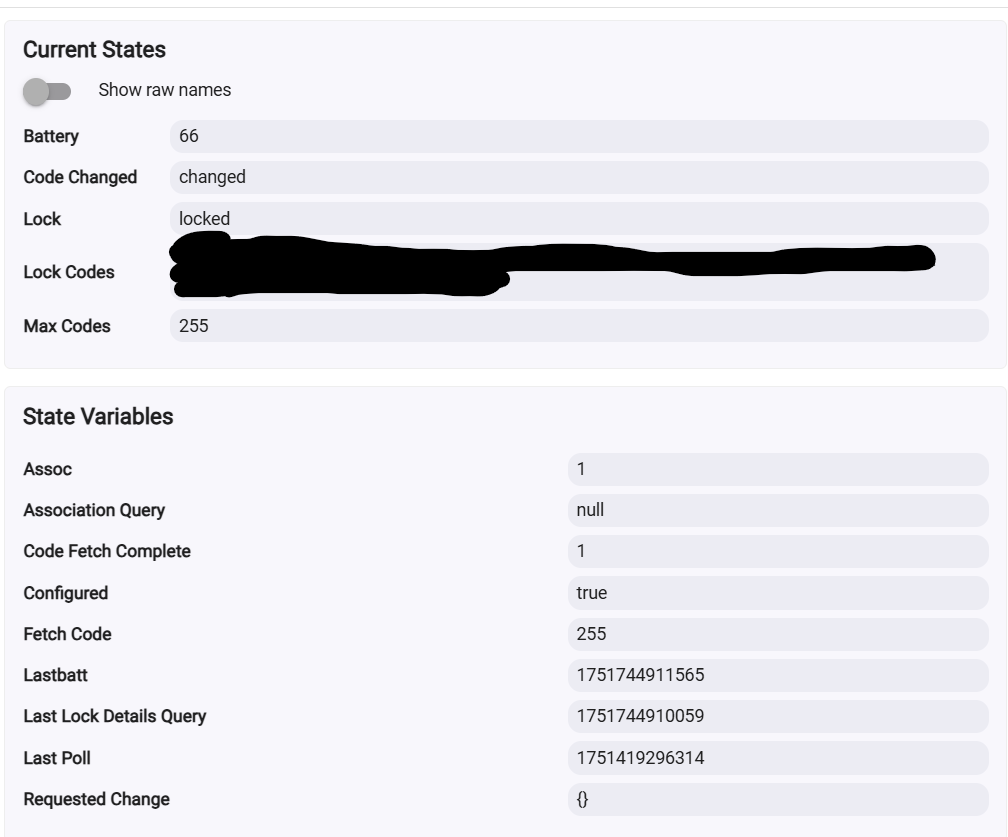Click the Lock Codes label
Viewport: 1008px width, 837px height.
click(69, 272)
